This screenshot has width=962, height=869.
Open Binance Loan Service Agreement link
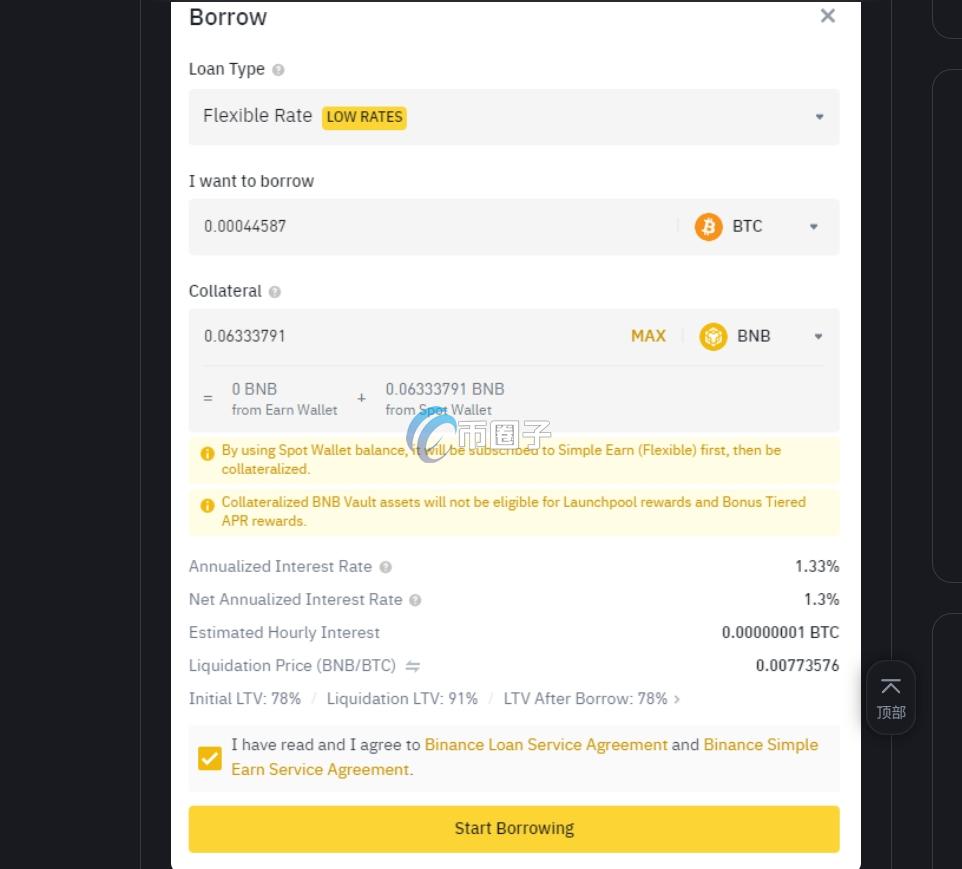coord(546,745)
